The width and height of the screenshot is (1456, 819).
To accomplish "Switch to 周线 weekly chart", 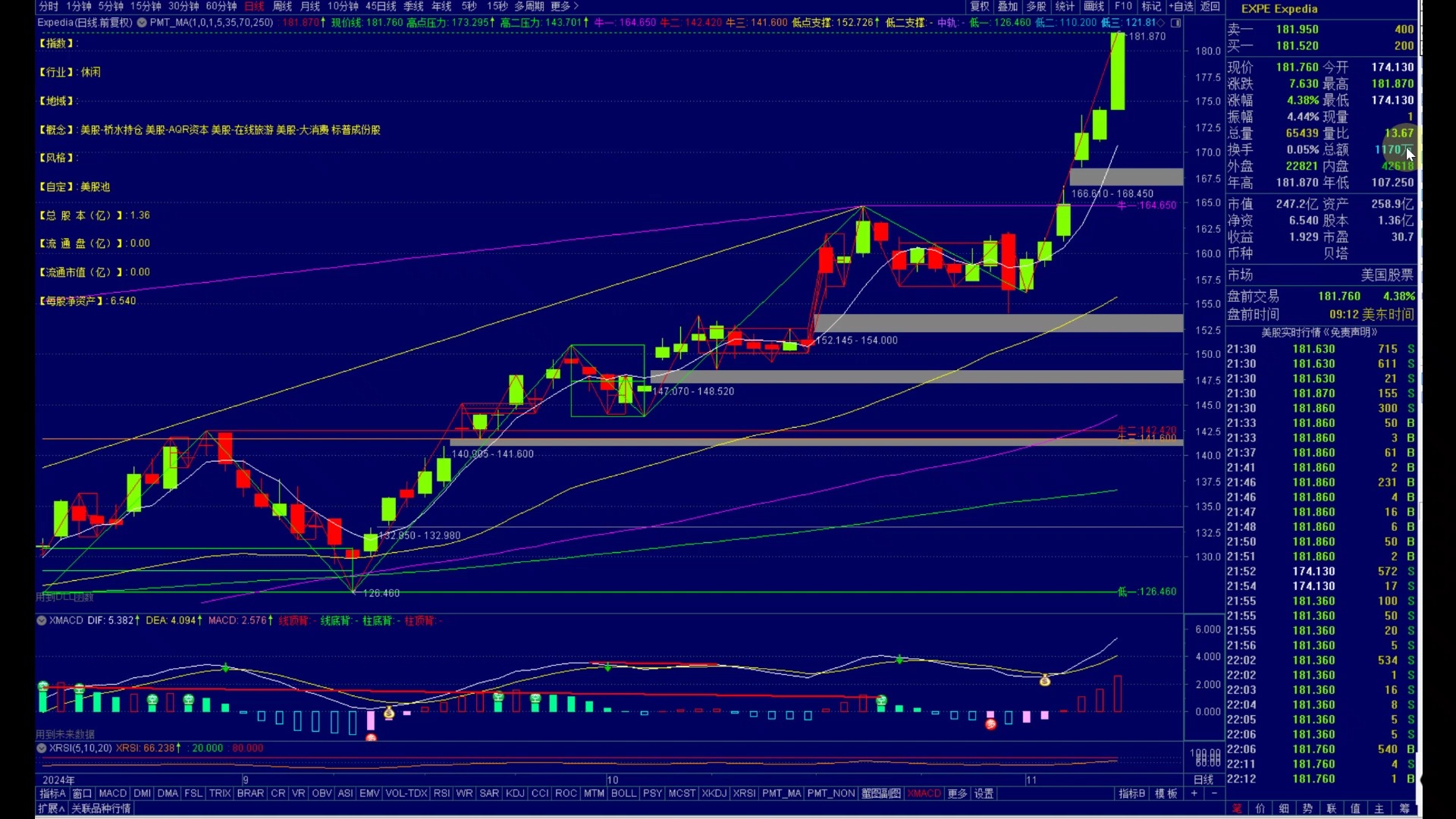I will pos(282,6).
